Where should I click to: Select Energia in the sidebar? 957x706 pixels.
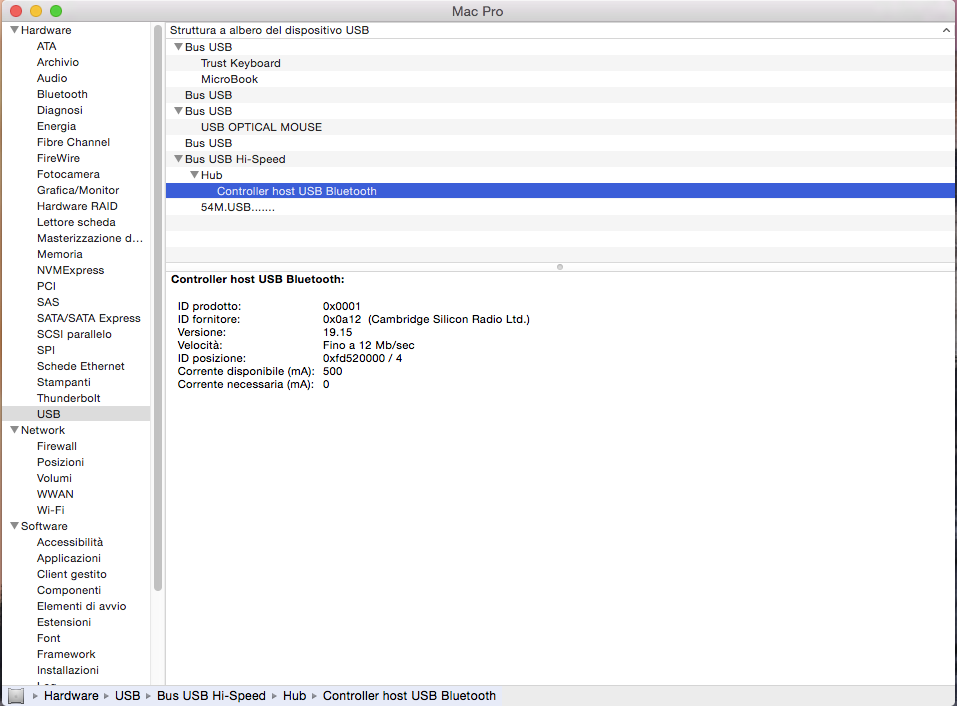[56, 126]
